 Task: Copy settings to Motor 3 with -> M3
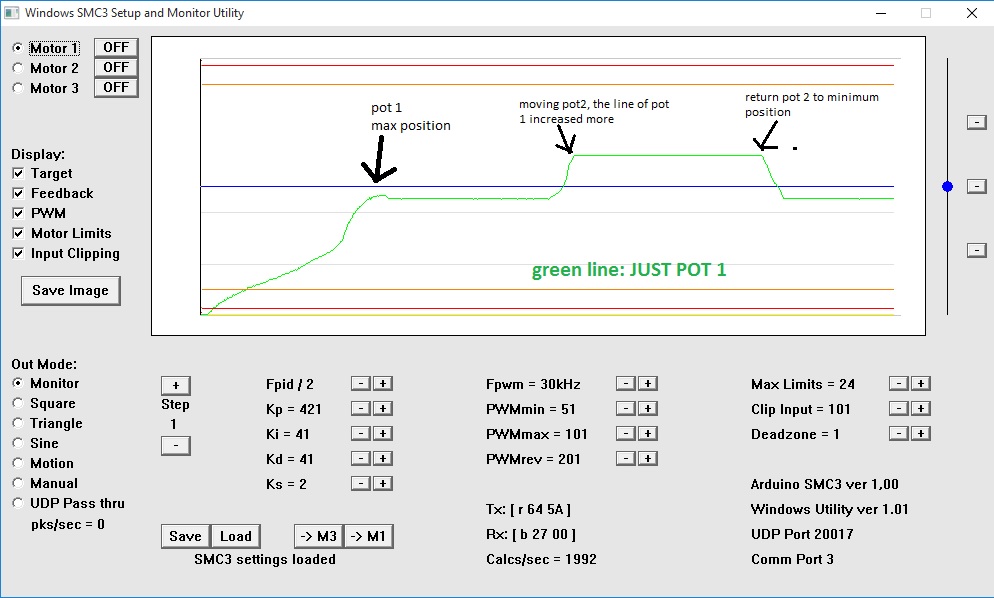tap(319, 536)
